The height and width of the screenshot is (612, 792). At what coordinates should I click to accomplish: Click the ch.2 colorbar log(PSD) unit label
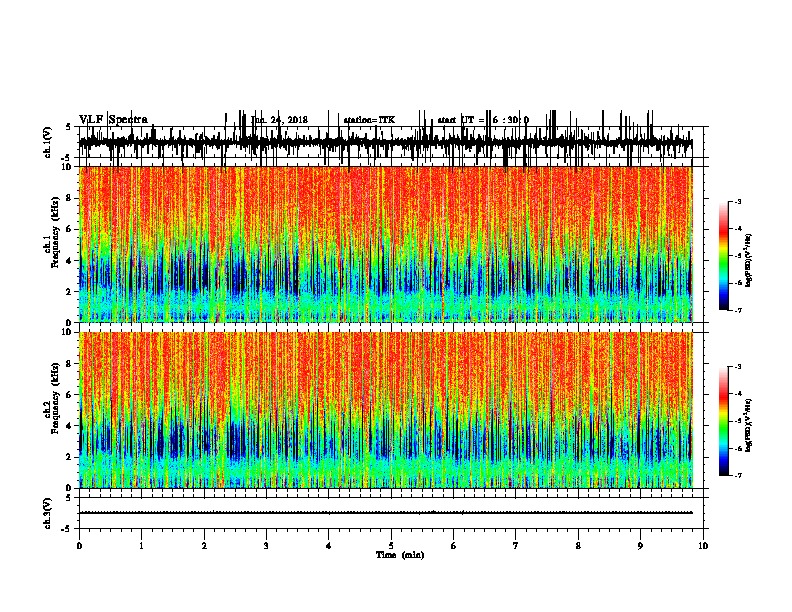[748, 425]
